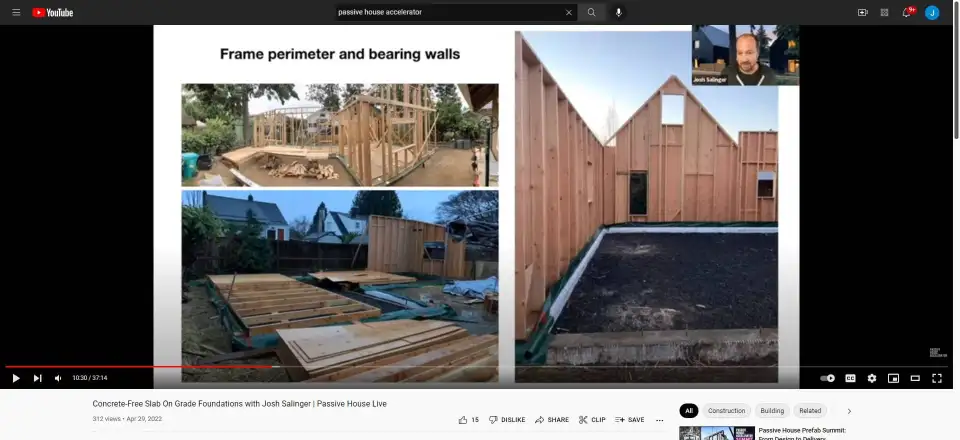Open the hamburger guide menu
The width and height of the screenshot is (960, 440).
(16, 12)
